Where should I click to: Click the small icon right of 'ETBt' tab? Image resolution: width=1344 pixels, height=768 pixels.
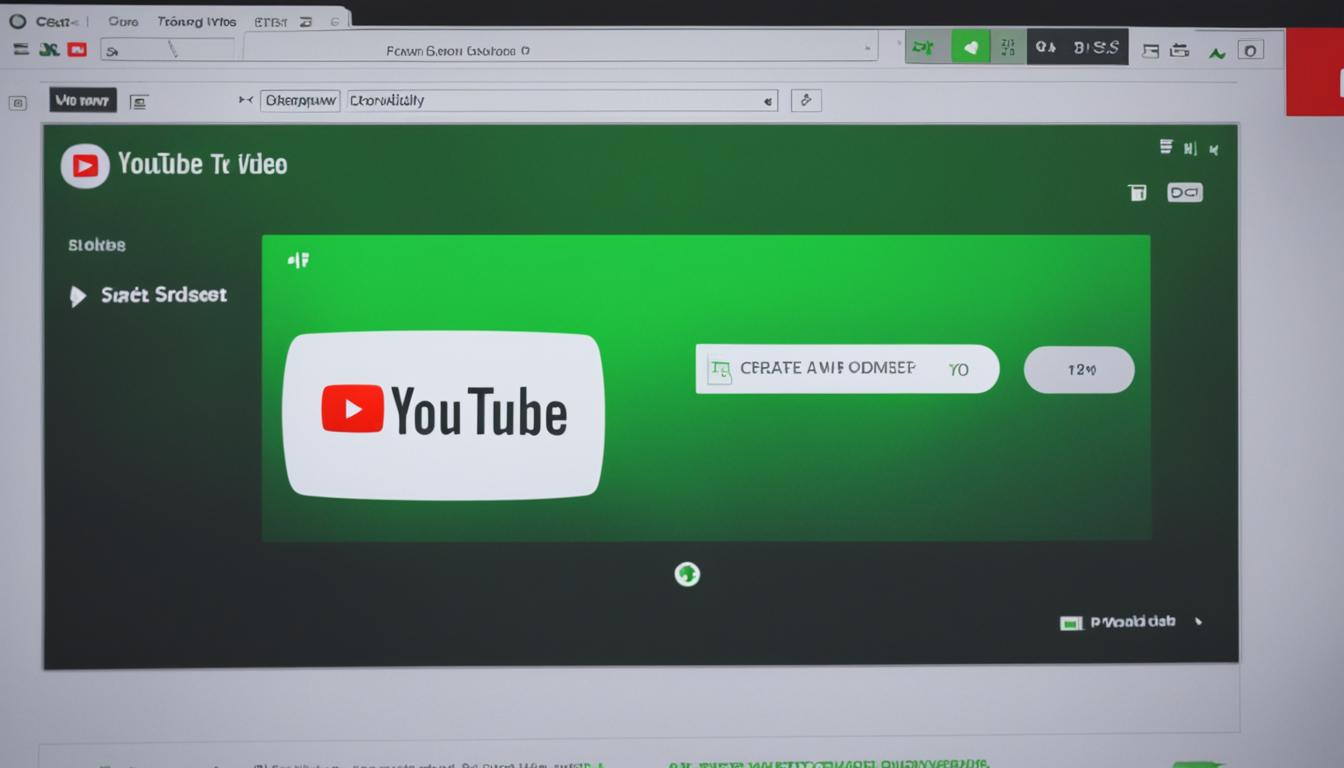[x=306, y=21]
